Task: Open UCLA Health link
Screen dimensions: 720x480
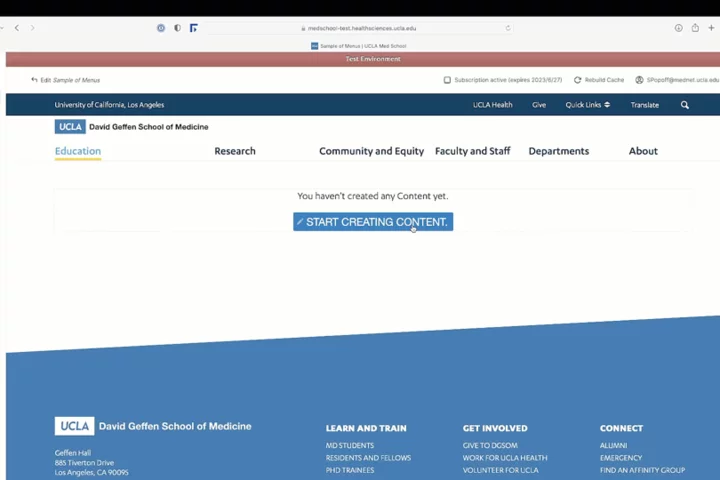Action: tap(493, 105)
